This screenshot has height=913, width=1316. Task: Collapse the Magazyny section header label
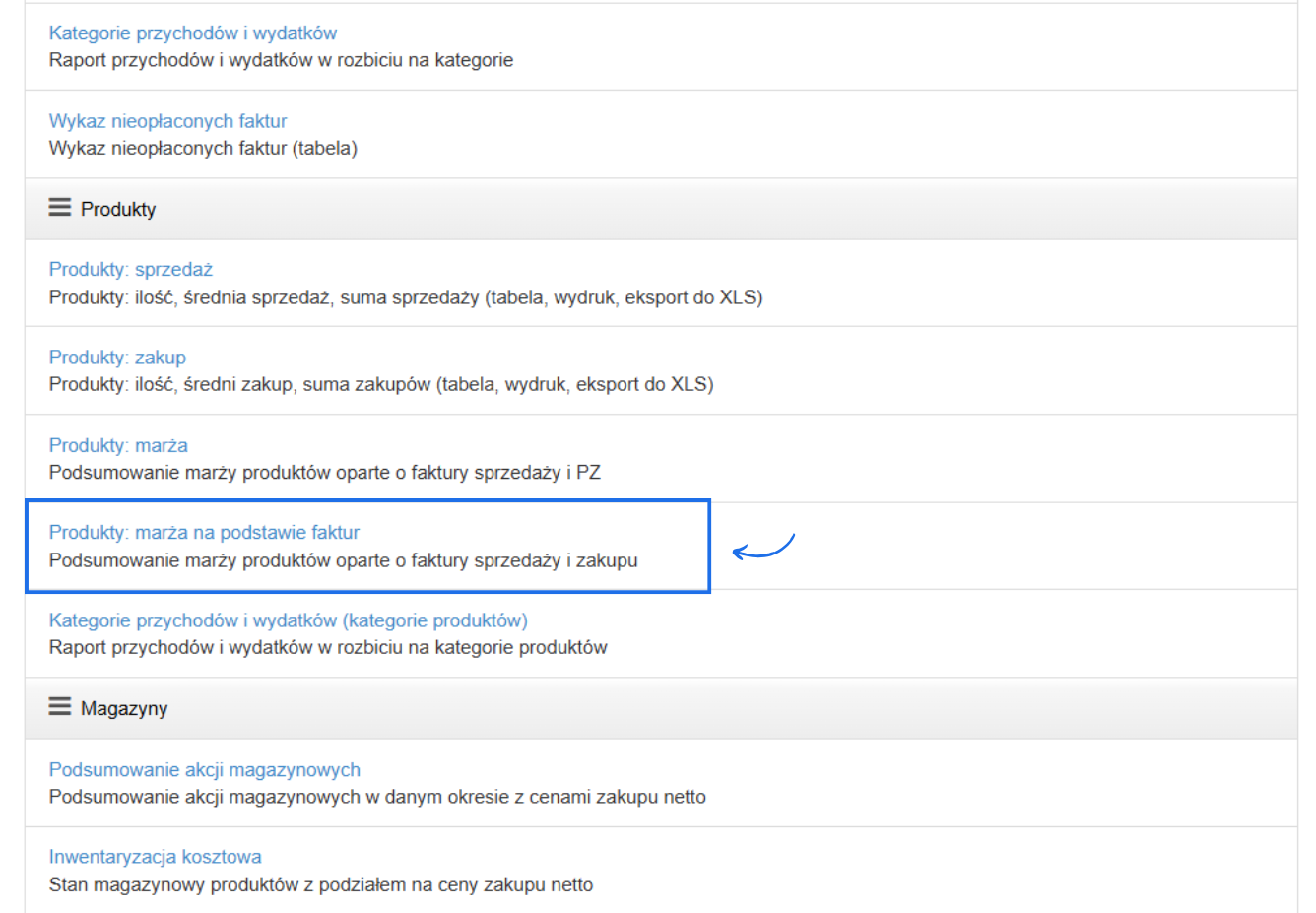click(124, 708)
